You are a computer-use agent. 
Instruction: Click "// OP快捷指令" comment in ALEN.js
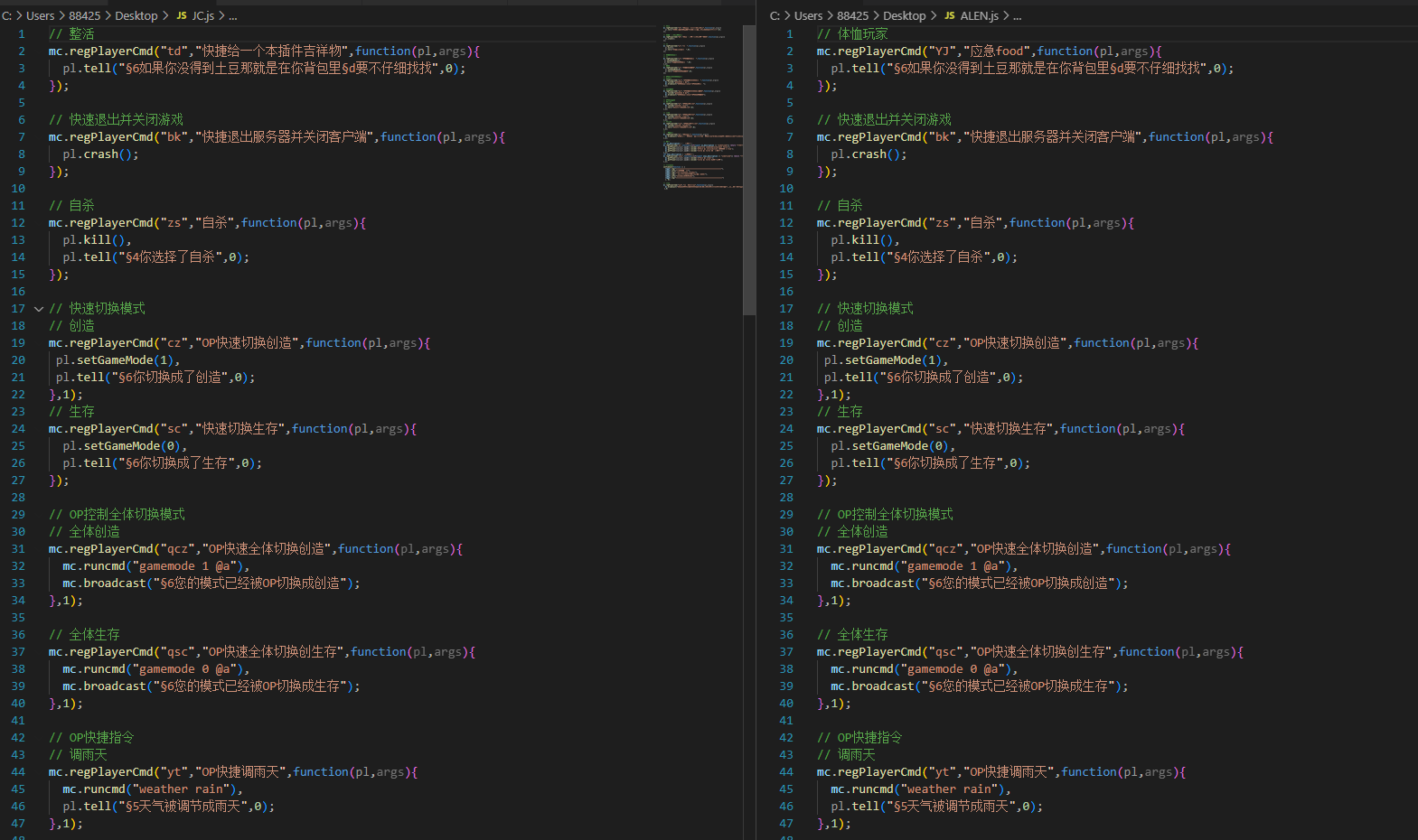[859, 738]
